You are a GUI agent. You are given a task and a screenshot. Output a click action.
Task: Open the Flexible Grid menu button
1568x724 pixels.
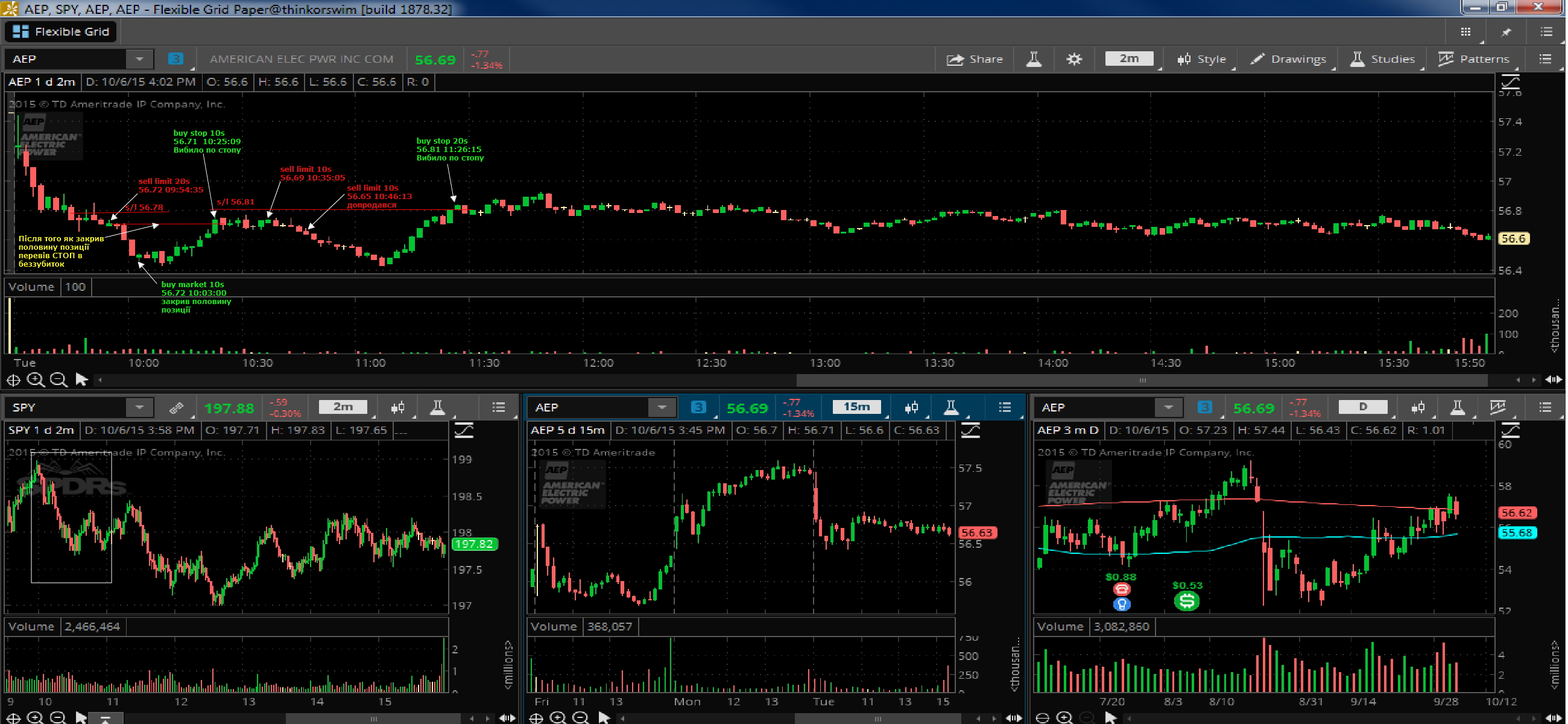click(x=61, y=31)
